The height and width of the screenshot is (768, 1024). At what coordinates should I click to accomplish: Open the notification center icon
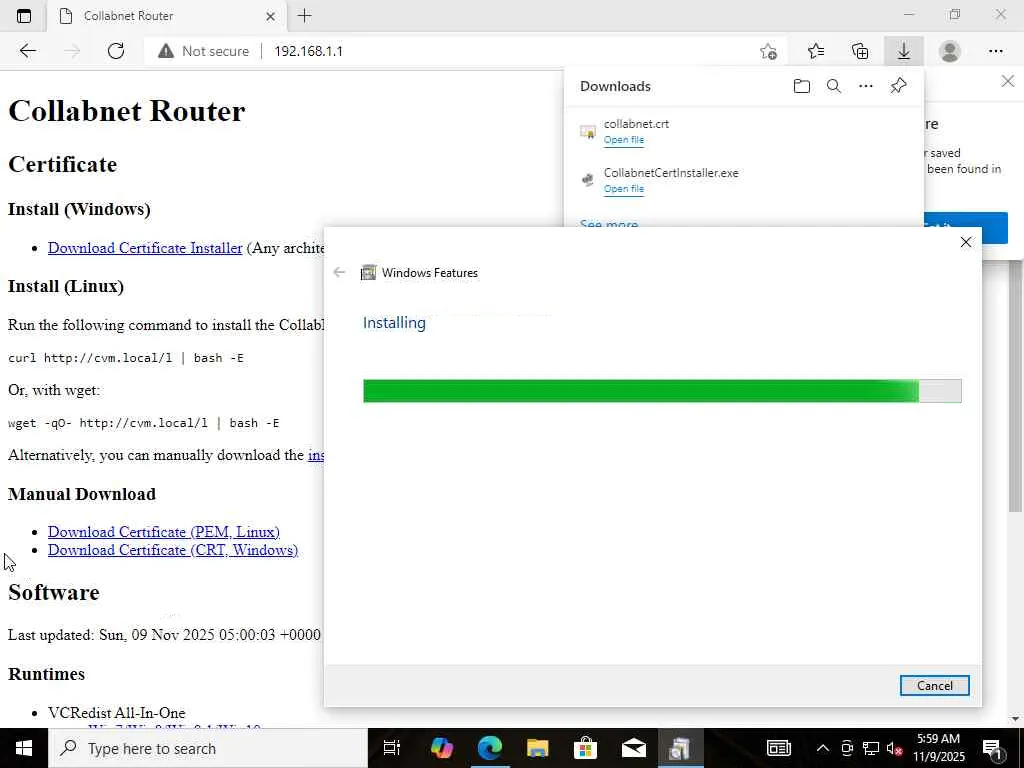(993, 749)
